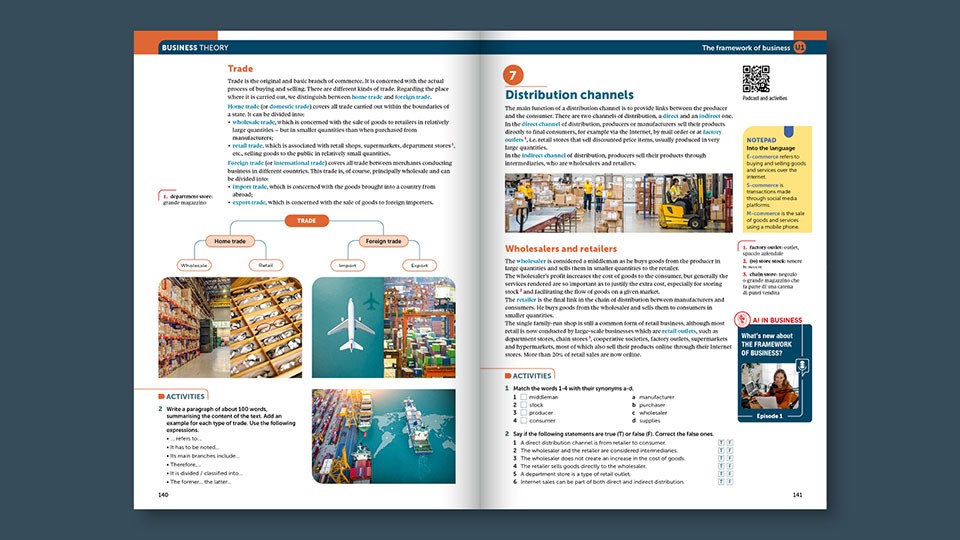Open the airplane aerial photo
The width and height of the screenshot is (960, 540).
pyautogui.click(x=348, y=328)
